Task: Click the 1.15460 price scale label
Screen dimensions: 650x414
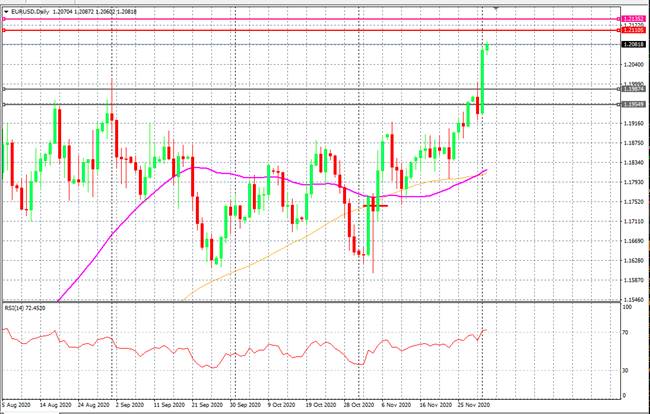Action: coord(634,299)
